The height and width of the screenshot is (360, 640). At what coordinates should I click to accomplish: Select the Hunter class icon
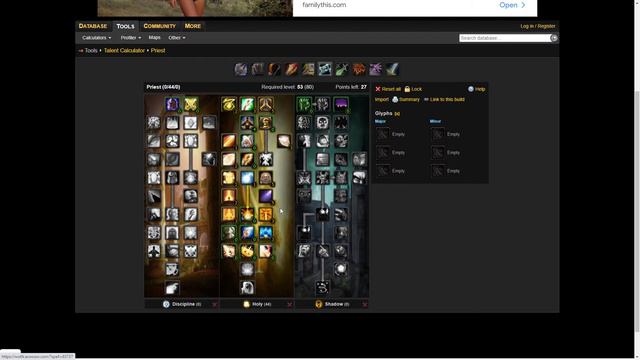274,69
